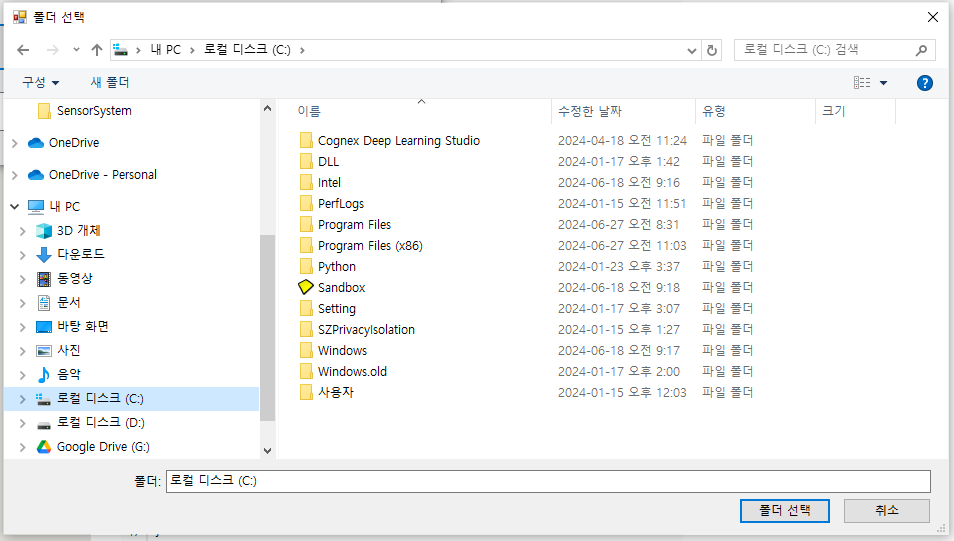954x541 pixels.
Task: Select the 다운로드 download arrow icon
Action: click(44, 254)
